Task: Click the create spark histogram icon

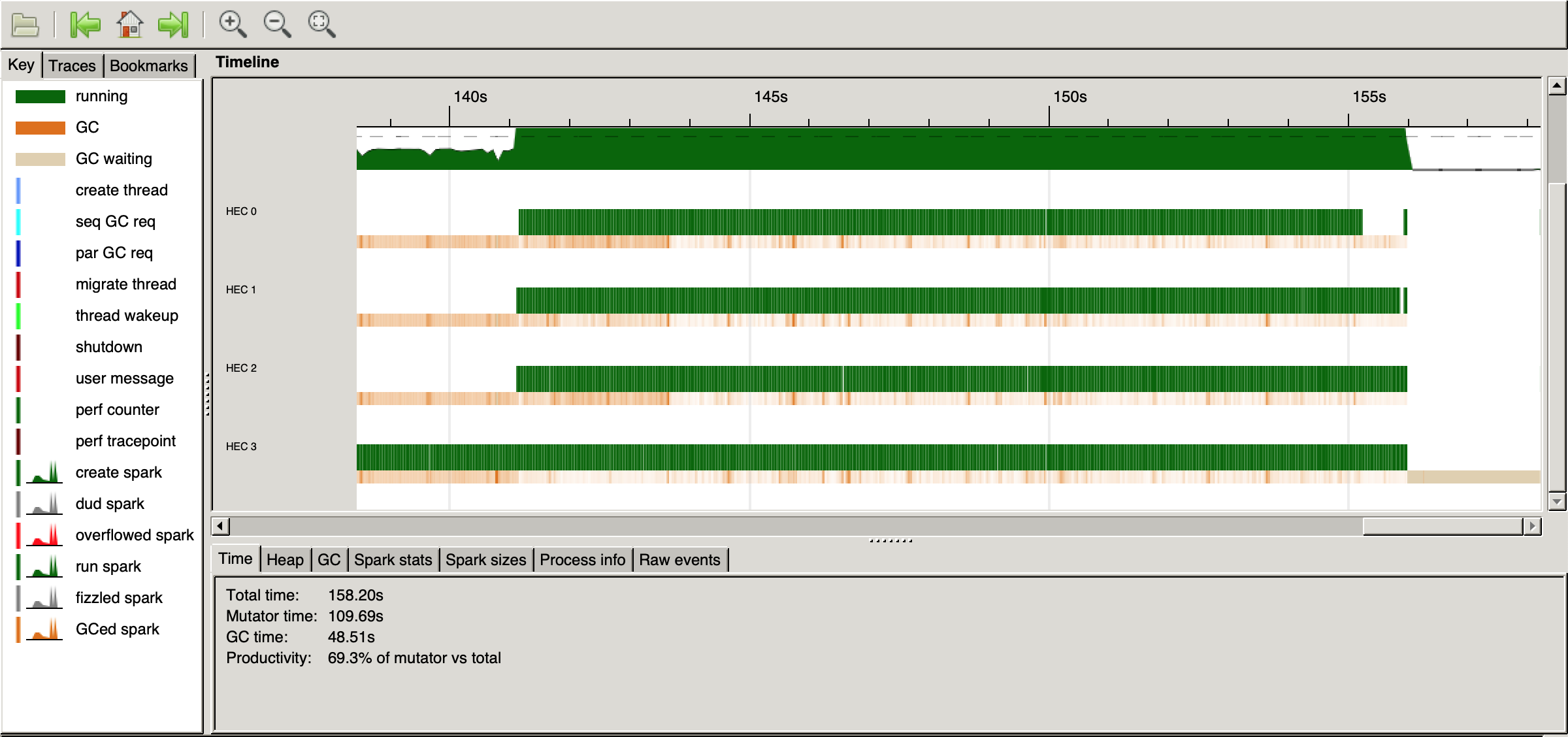Action: point(44,472)
